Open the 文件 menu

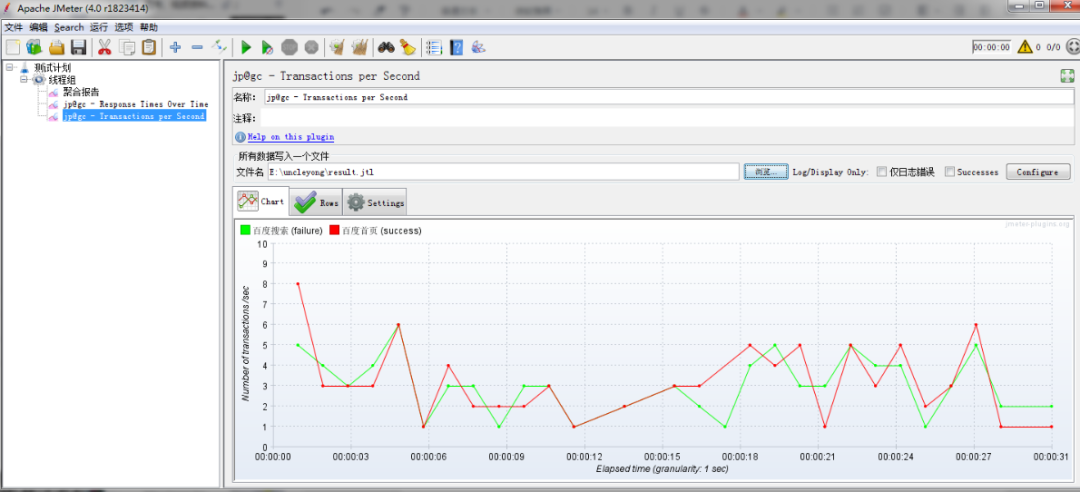pyautogui.click(x=14, y=28)
